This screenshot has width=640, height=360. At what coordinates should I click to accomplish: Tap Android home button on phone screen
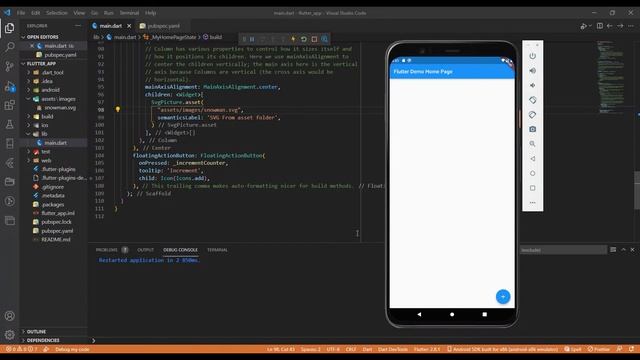(x=452, y=314)
